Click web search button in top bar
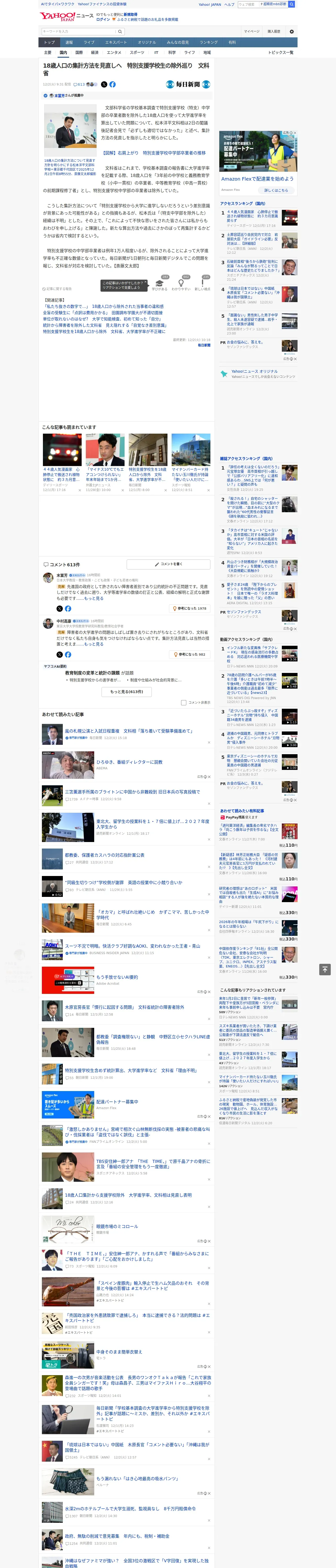The height and width of the screenshot is (1568, 336). coord(292,4)
